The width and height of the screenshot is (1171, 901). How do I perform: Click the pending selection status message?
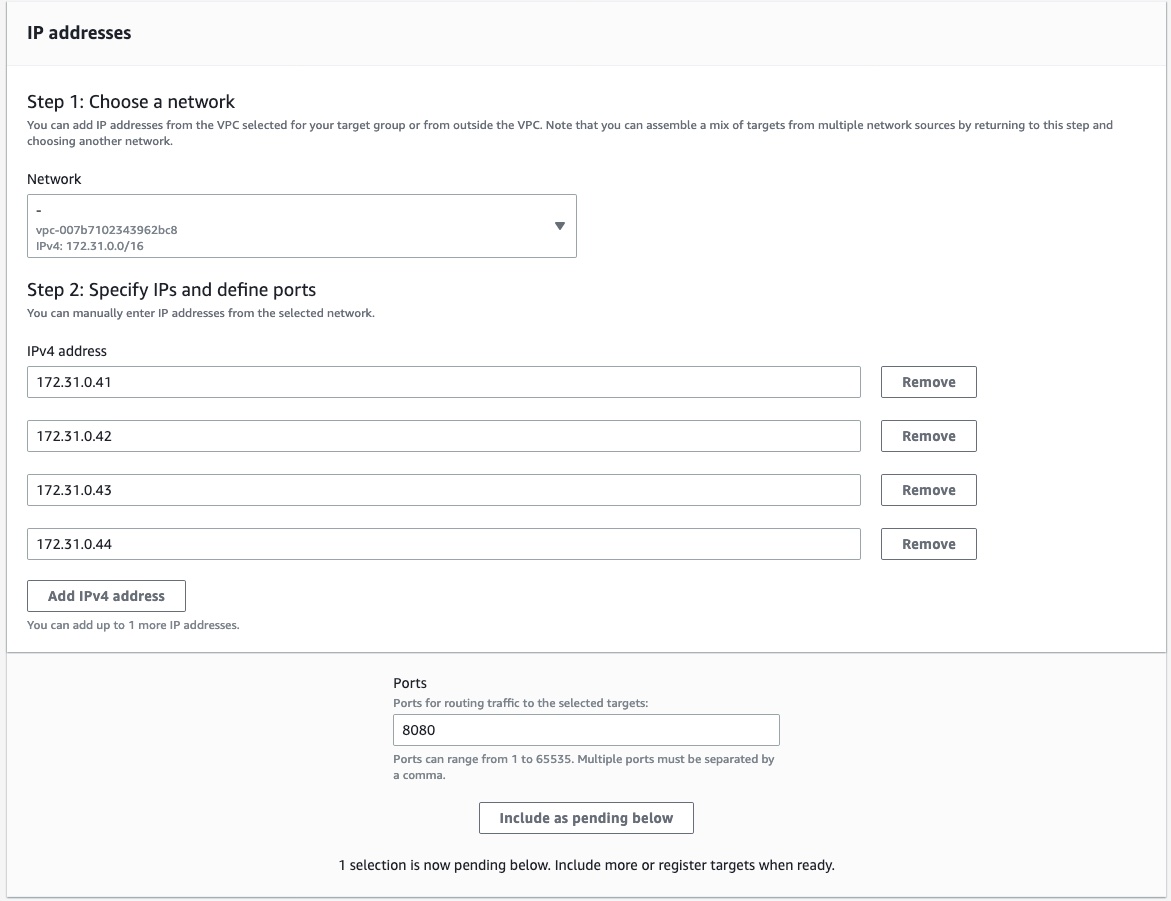coord(586,865)
